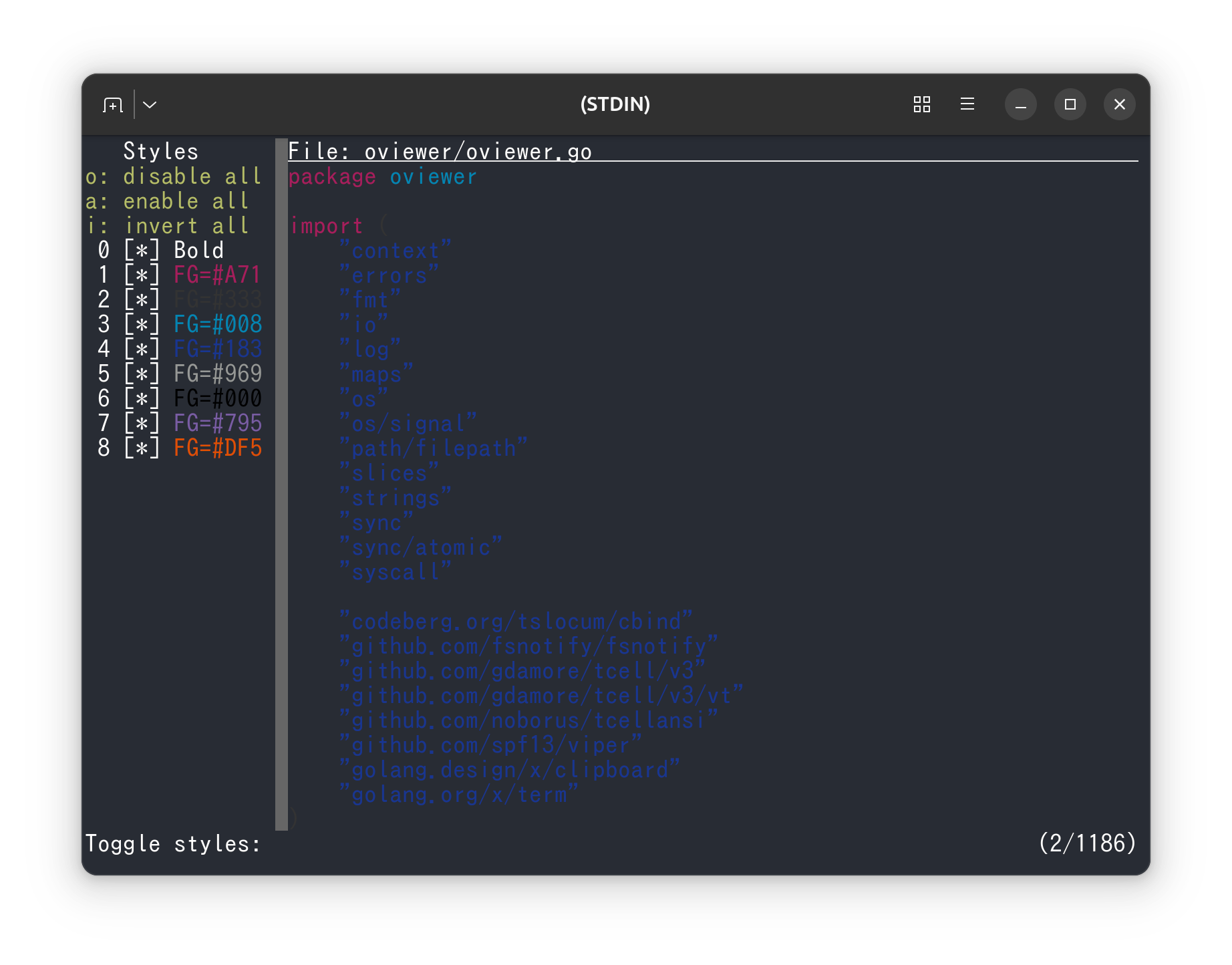Open a new terminal tab icon
Screen dimensions: 1232x965
(x=113, y=105)
